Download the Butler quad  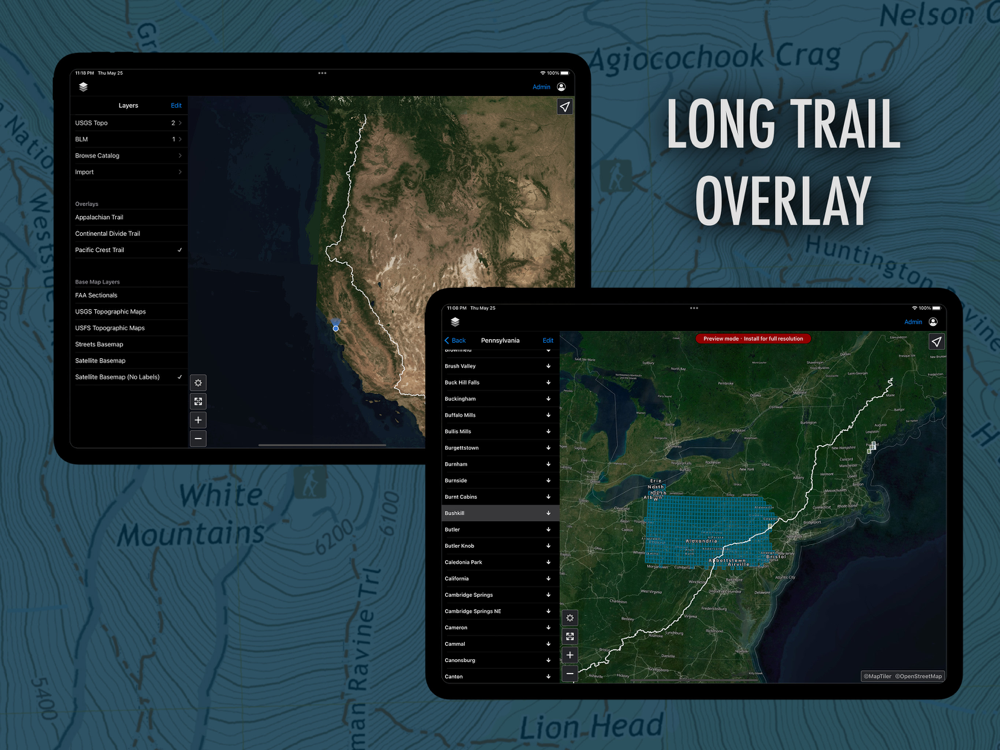548,529
